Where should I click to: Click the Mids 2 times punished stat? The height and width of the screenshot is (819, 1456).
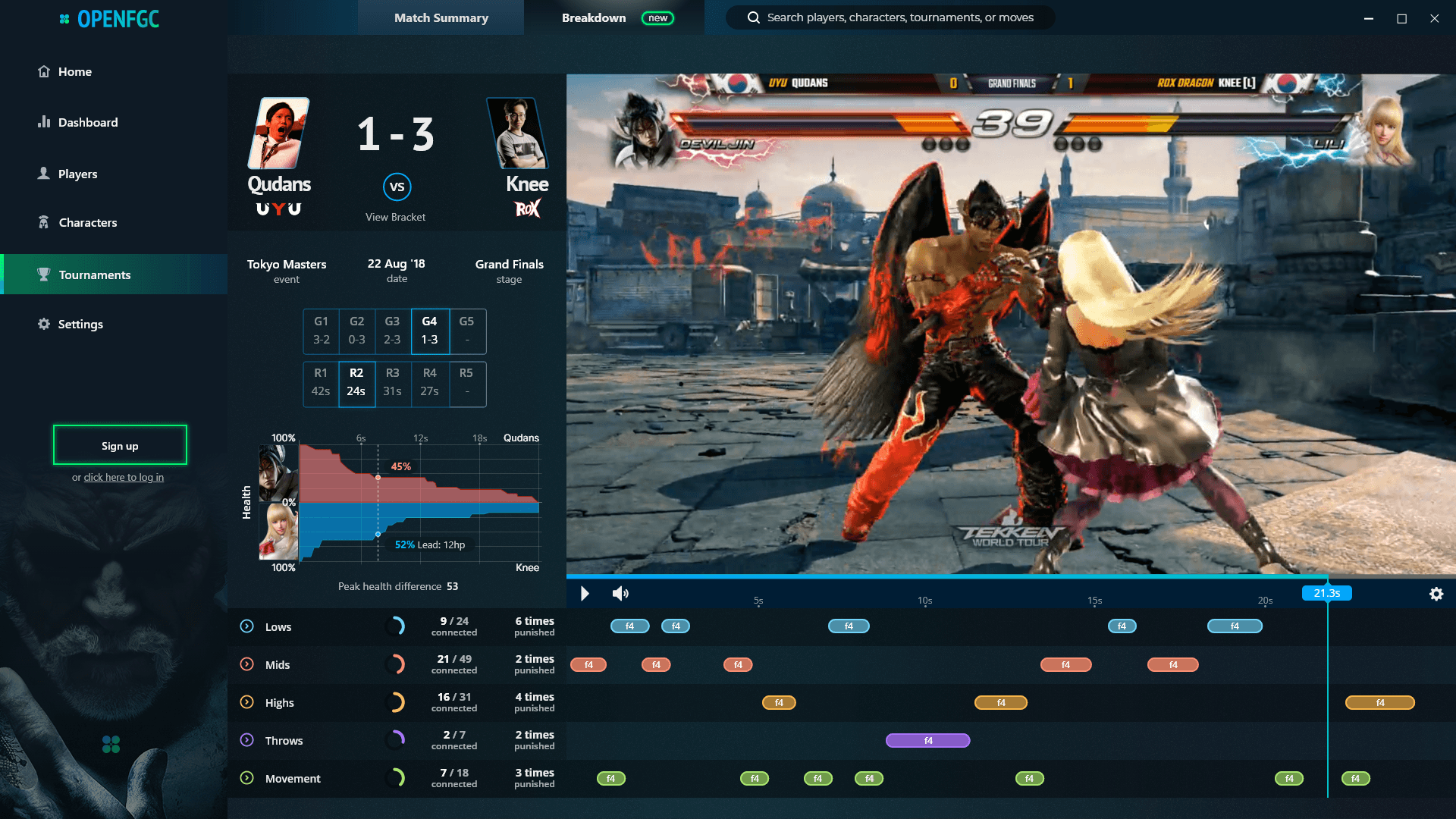point(535,664)
